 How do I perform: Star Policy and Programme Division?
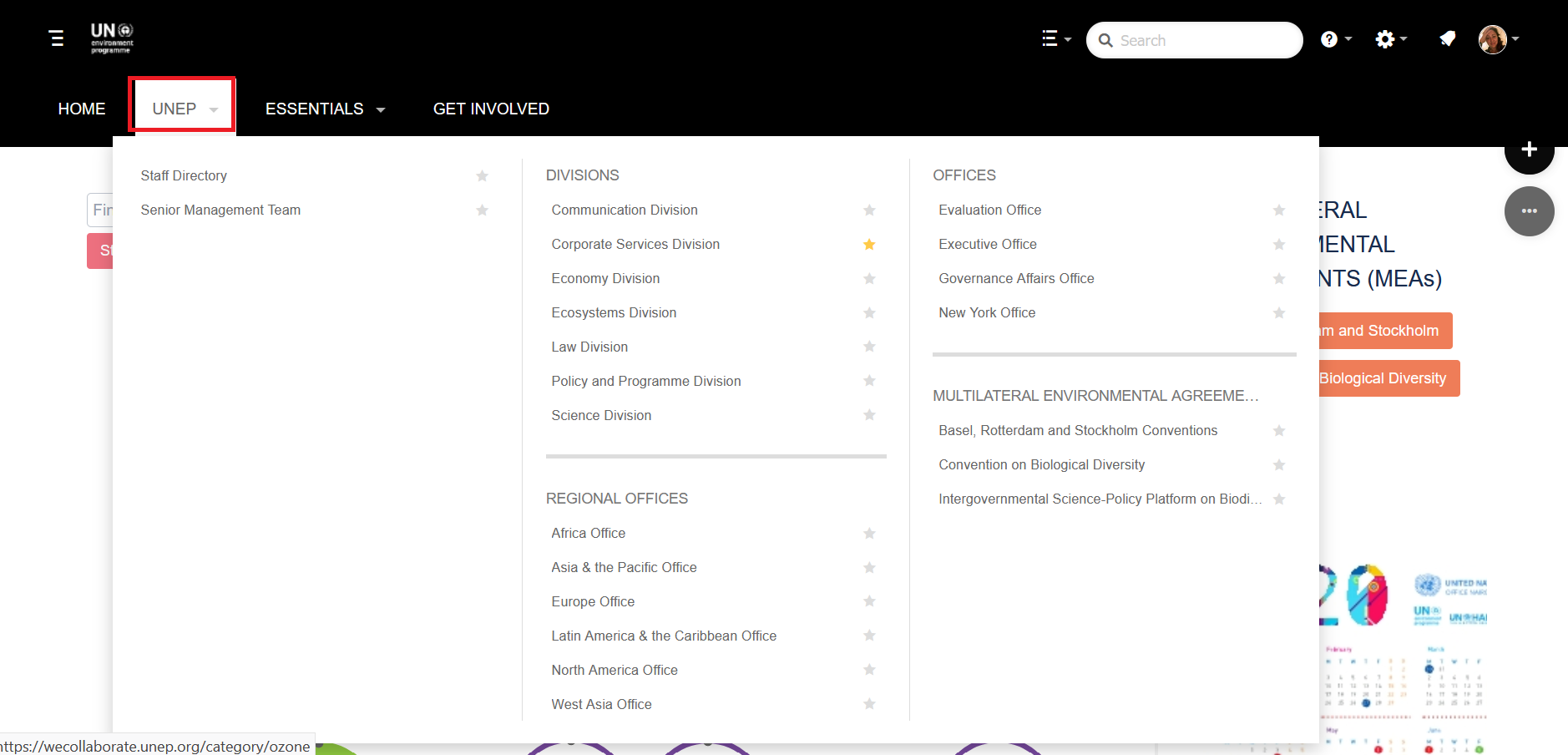point(869,380)
